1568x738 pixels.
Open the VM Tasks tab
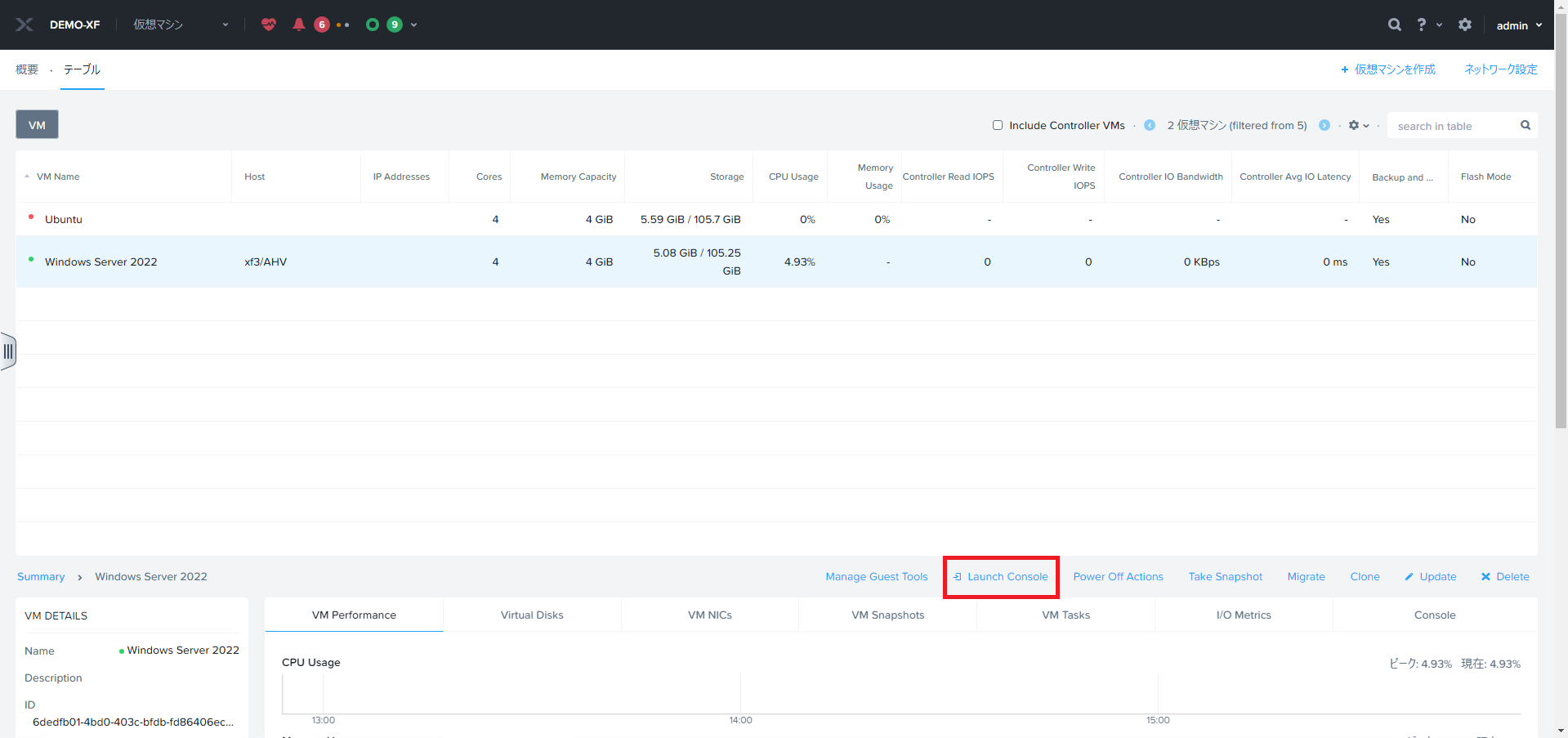(x=1065, y=615)
